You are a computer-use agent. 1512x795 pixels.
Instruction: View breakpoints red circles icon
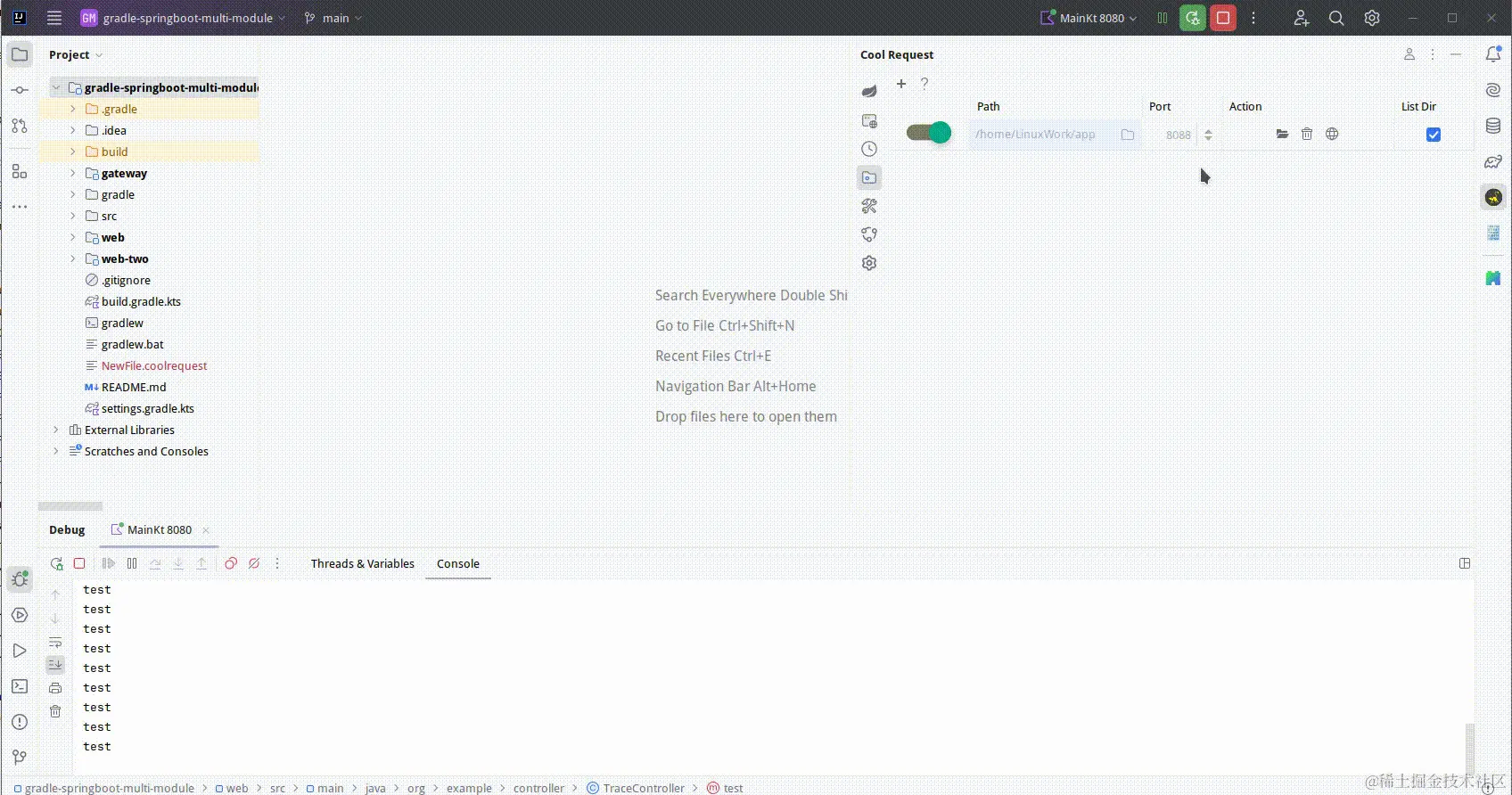click(231, 563)
